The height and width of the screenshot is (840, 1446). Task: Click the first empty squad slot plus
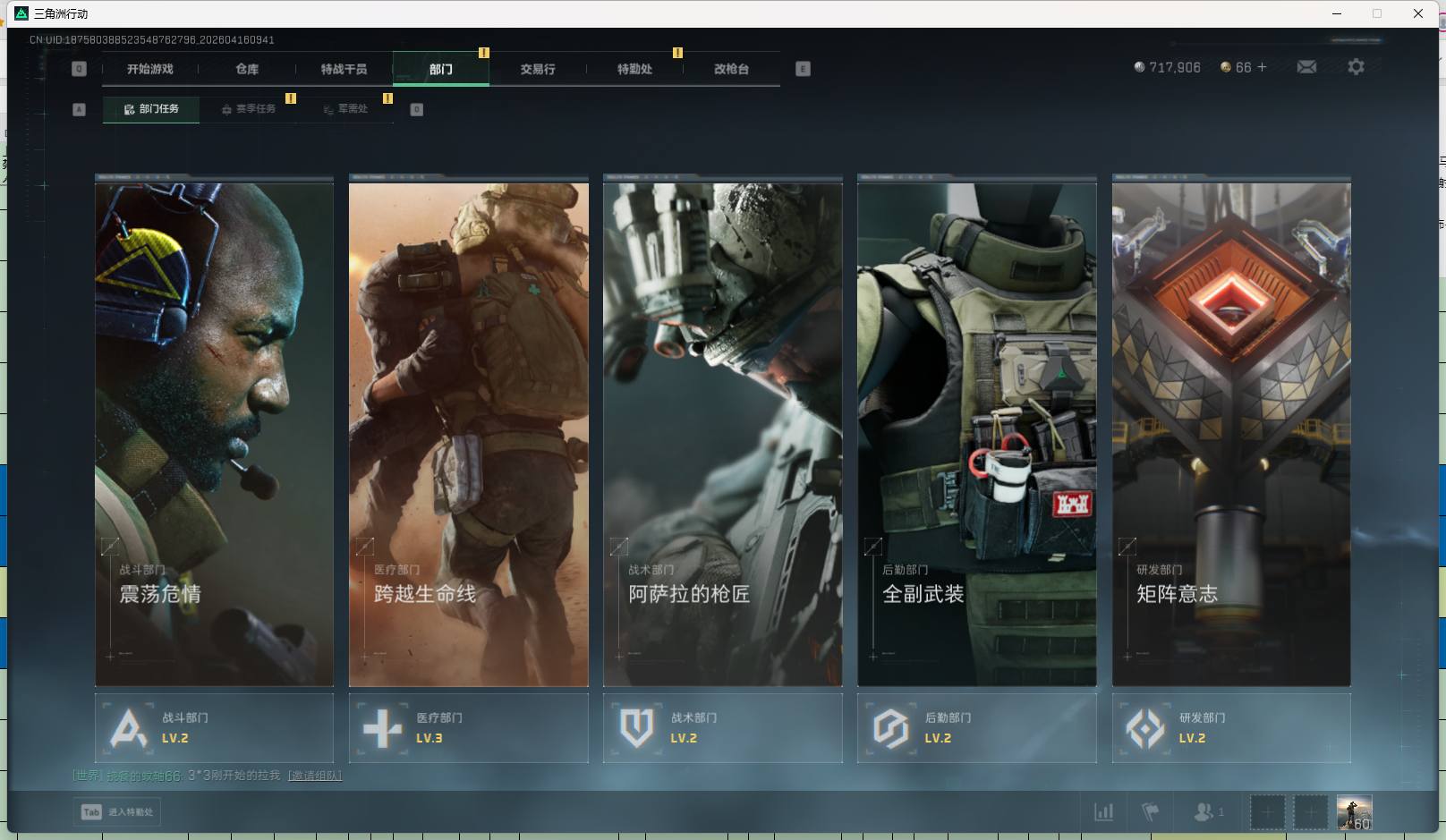pos(1267,812)
